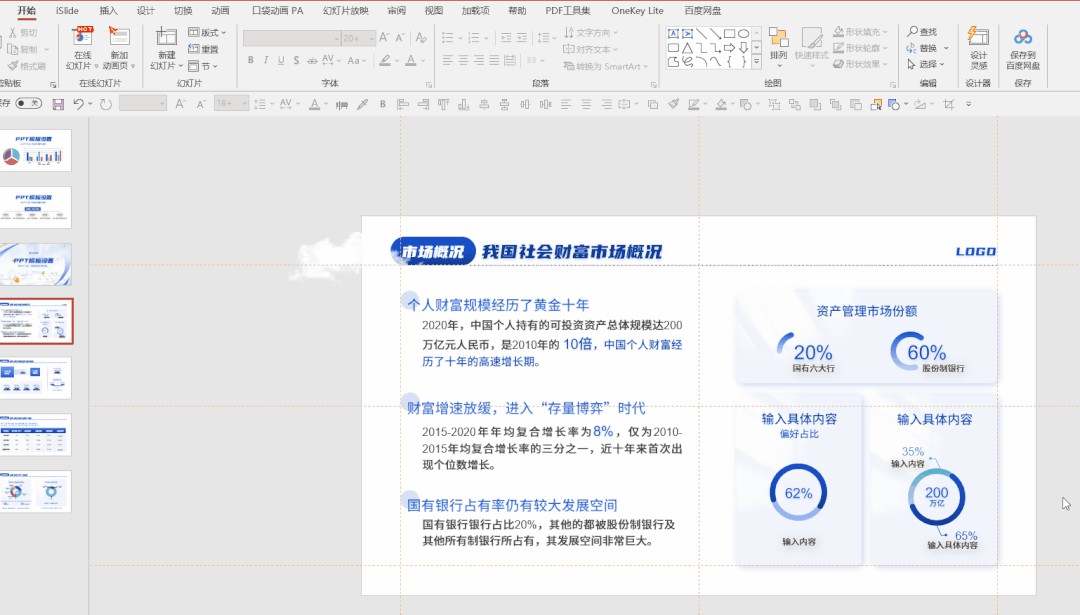The height and width of the screenshot is (615, 1080).
Task: Toggle justify alignment in ribbon
Action: point(494,61)
